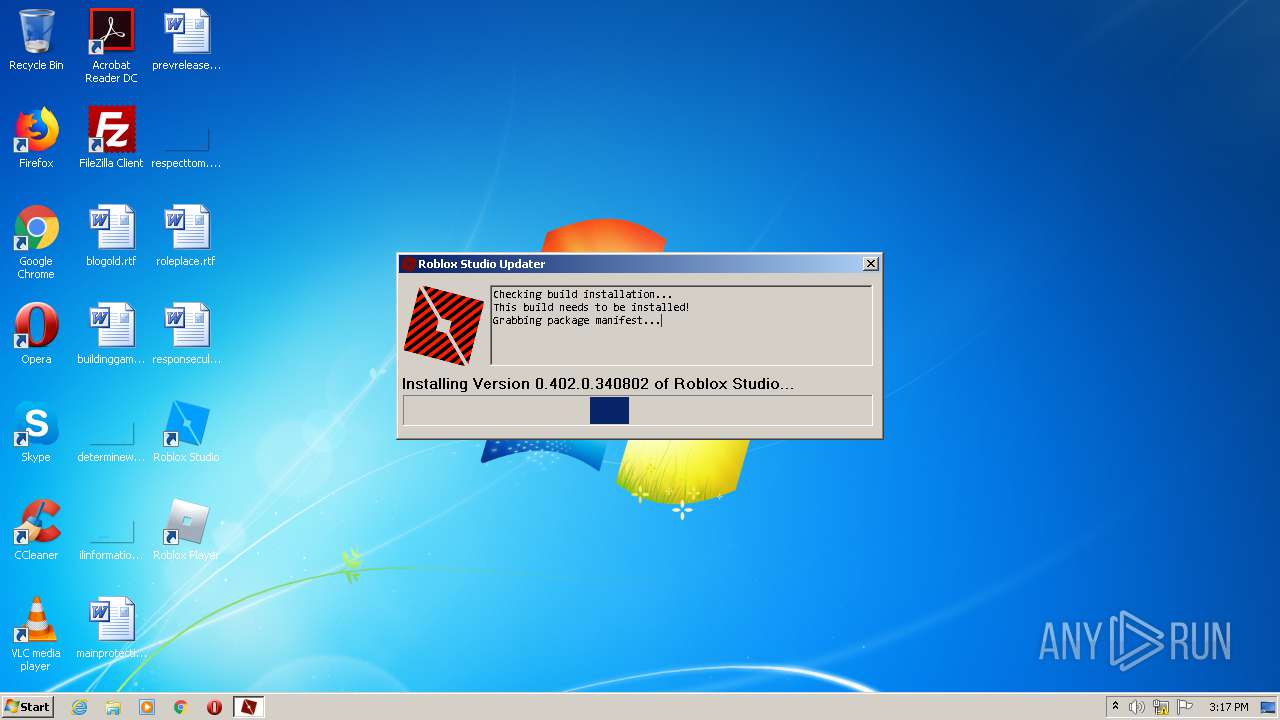Open FileZilla Client shortcut
This screenshot has width=1280, height=720.
[x=111, y=138]
